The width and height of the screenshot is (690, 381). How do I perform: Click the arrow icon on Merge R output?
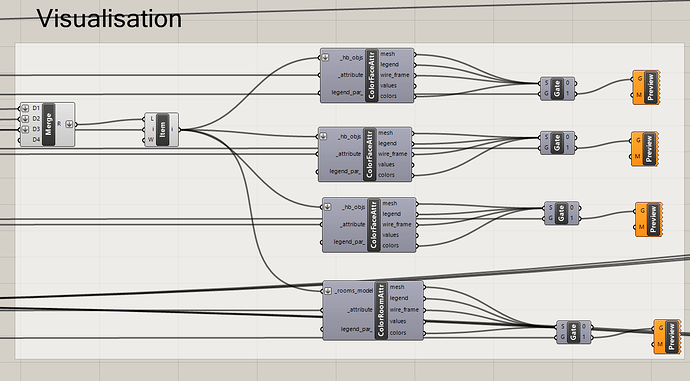69,125
